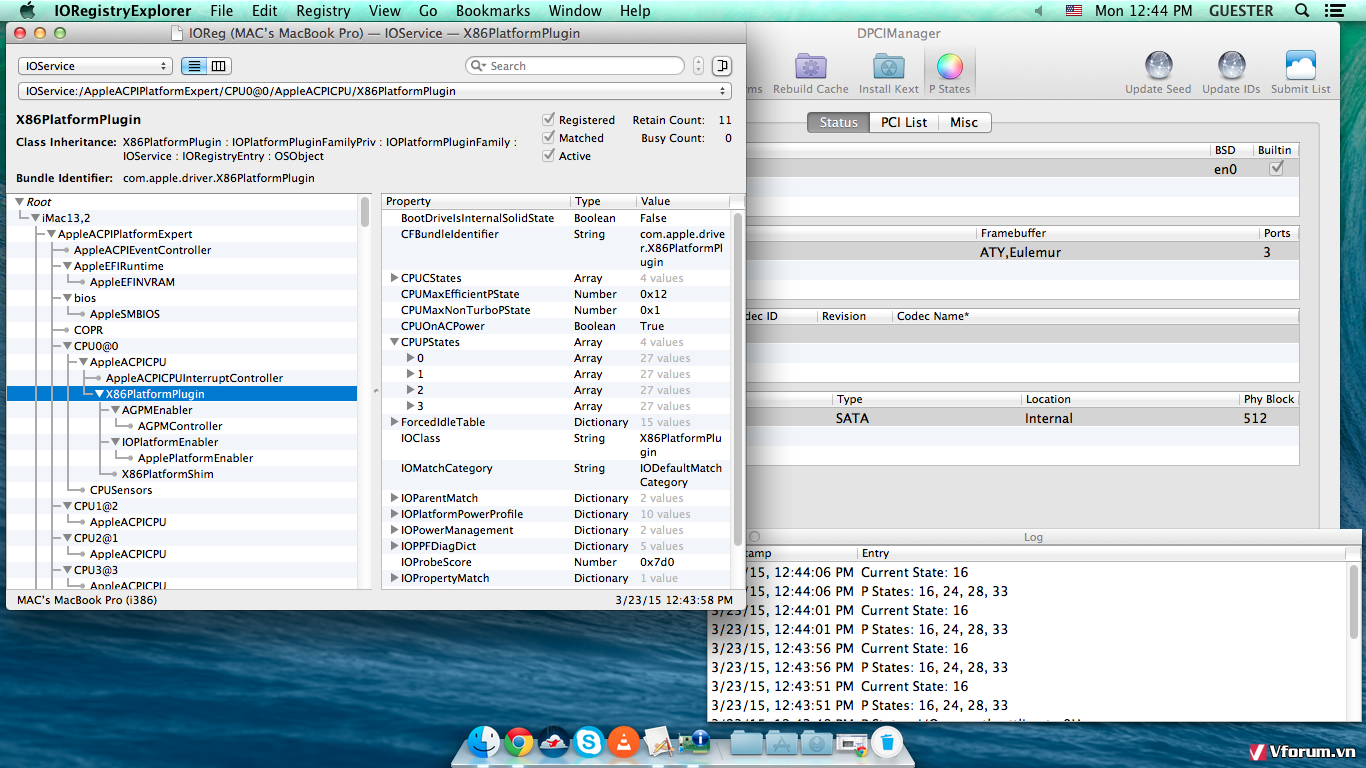
Task: Select P States in DPCIManager toolbar
Action: pyautogui.click(x=949, y=73)
